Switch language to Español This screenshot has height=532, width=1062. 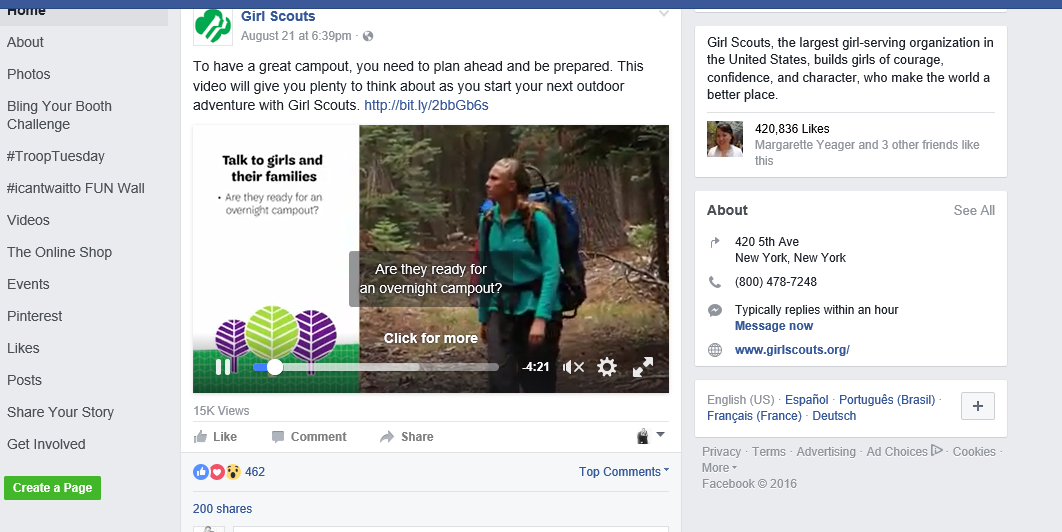pyautogui.click(x=807, y=400)
